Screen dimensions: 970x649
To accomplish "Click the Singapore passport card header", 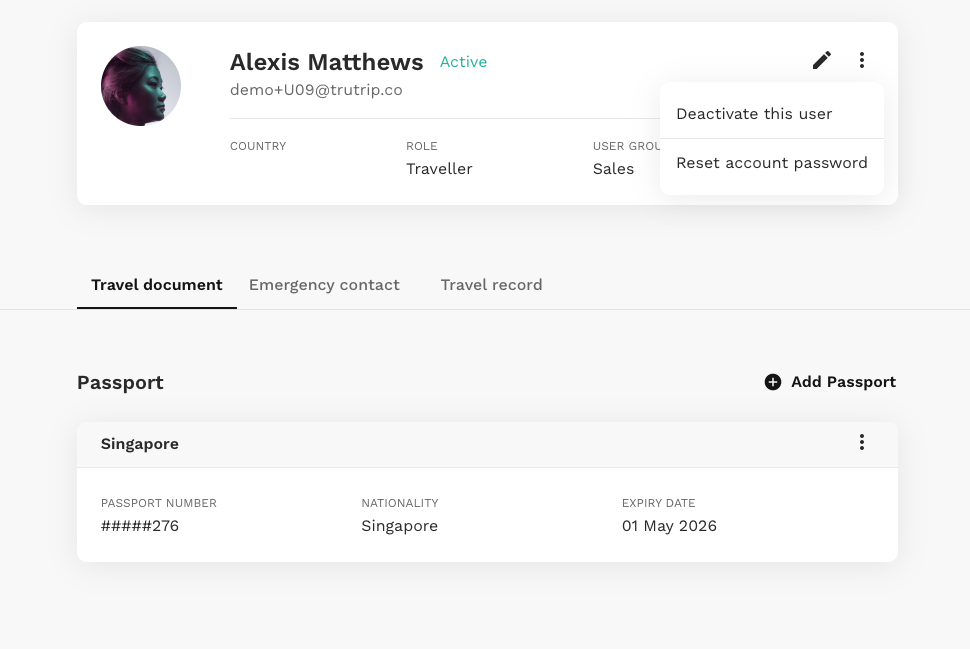I will (487, 444).
